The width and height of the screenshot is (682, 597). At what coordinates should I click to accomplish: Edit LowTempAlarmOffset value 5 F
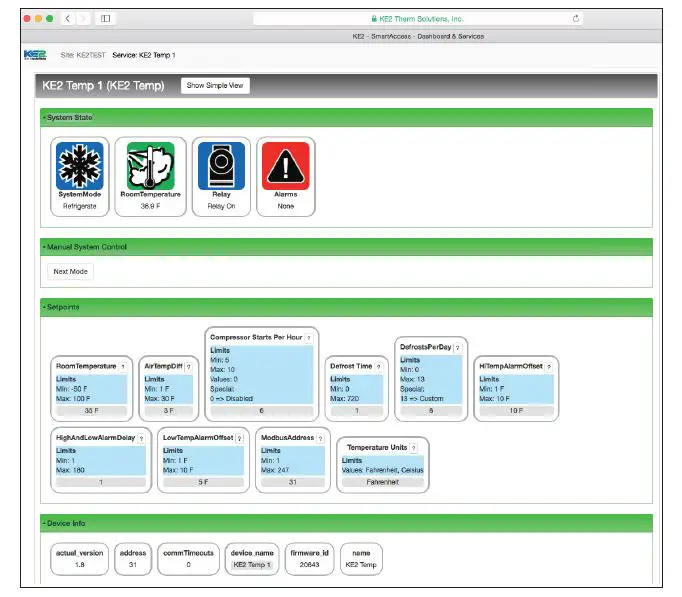click(203, 483)
